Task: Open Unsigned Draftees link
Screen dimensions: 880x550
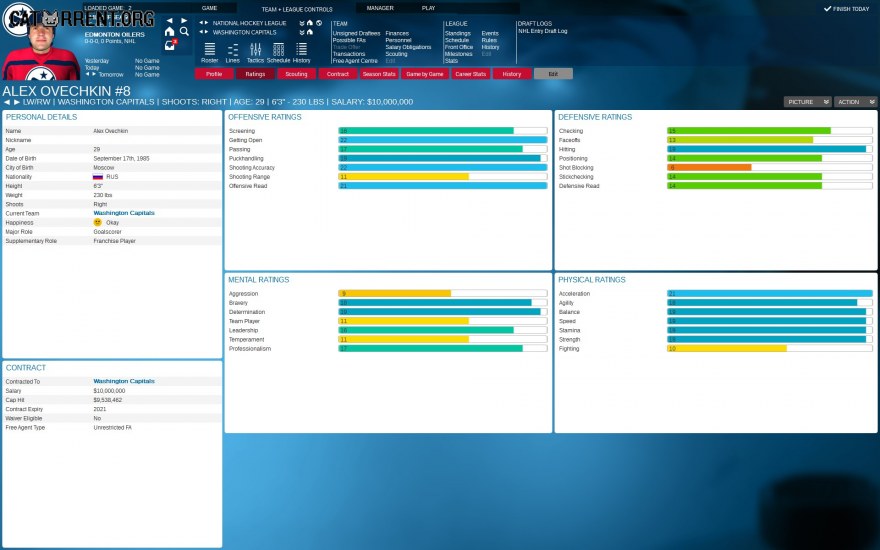Action: pyautogui.click(x=356, y=34)
